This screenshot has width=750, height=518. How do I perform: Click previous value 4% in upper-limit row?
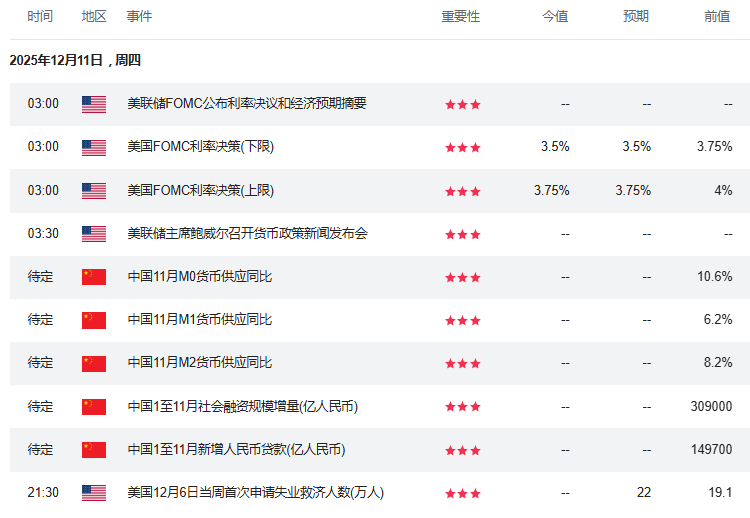point(723,190)
